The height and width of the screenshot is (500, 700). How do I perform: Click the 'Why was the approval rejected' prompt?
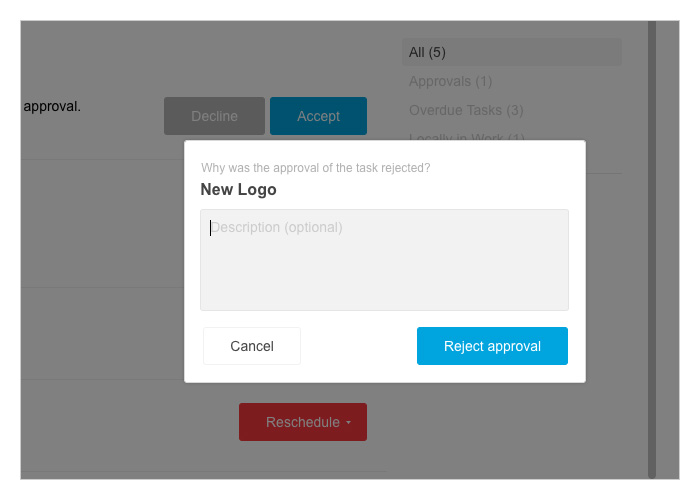coord(316,168)
